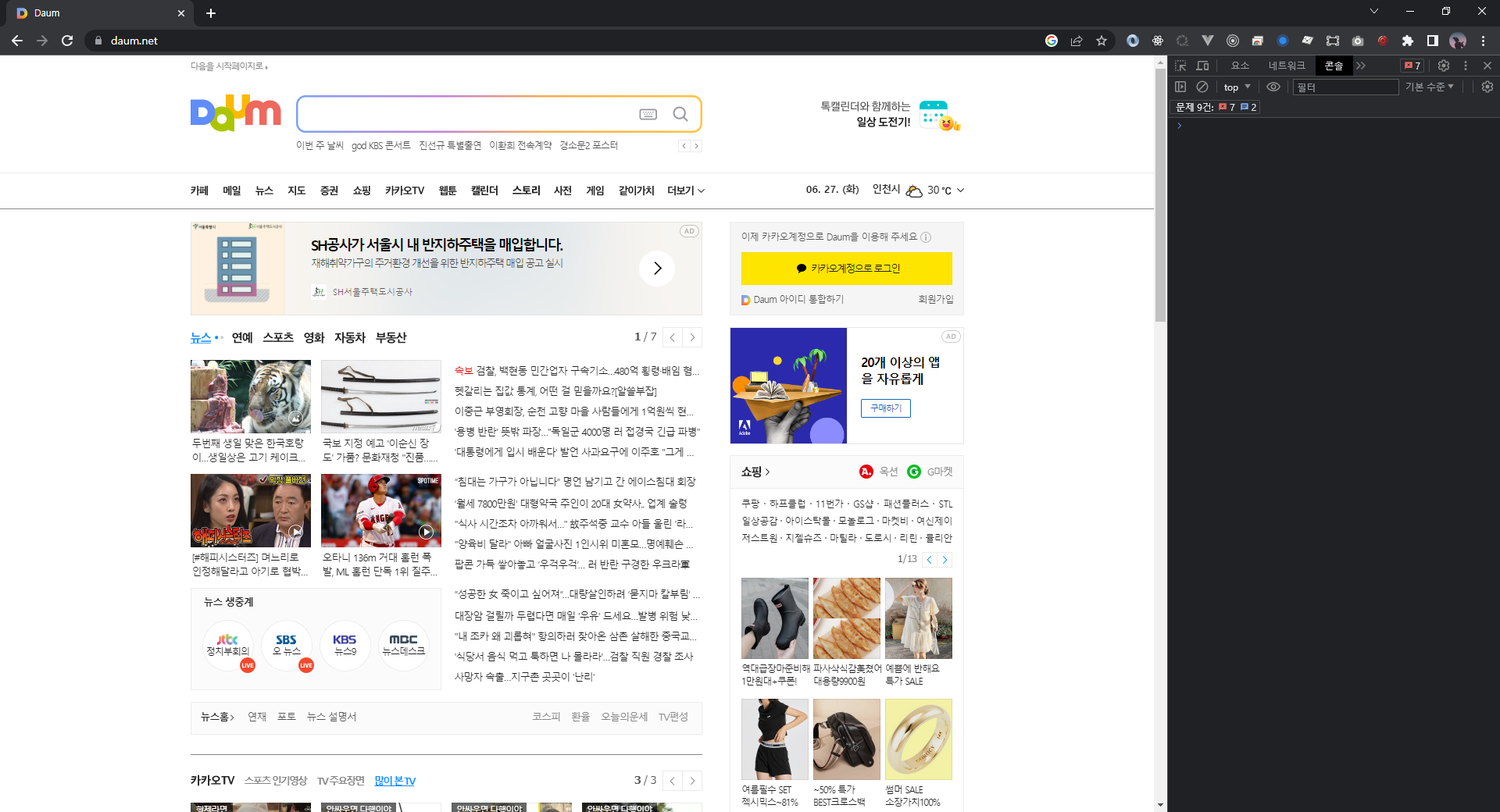Open console settings gear icon
1500x812 pixels.
coord(1487,87)
